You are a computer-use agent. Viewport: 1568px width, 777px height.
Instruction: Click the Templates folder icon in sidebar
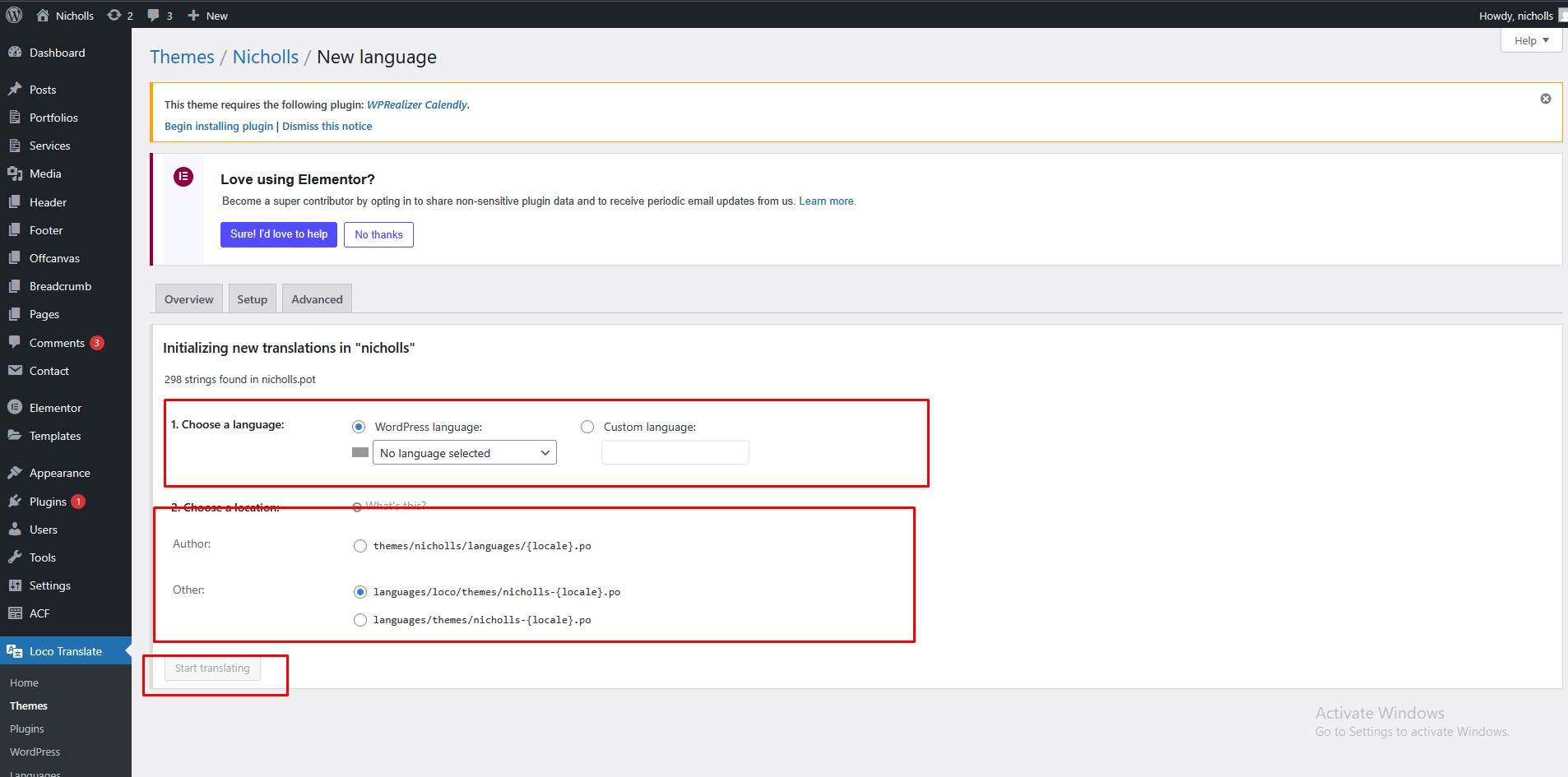[15, 435]
